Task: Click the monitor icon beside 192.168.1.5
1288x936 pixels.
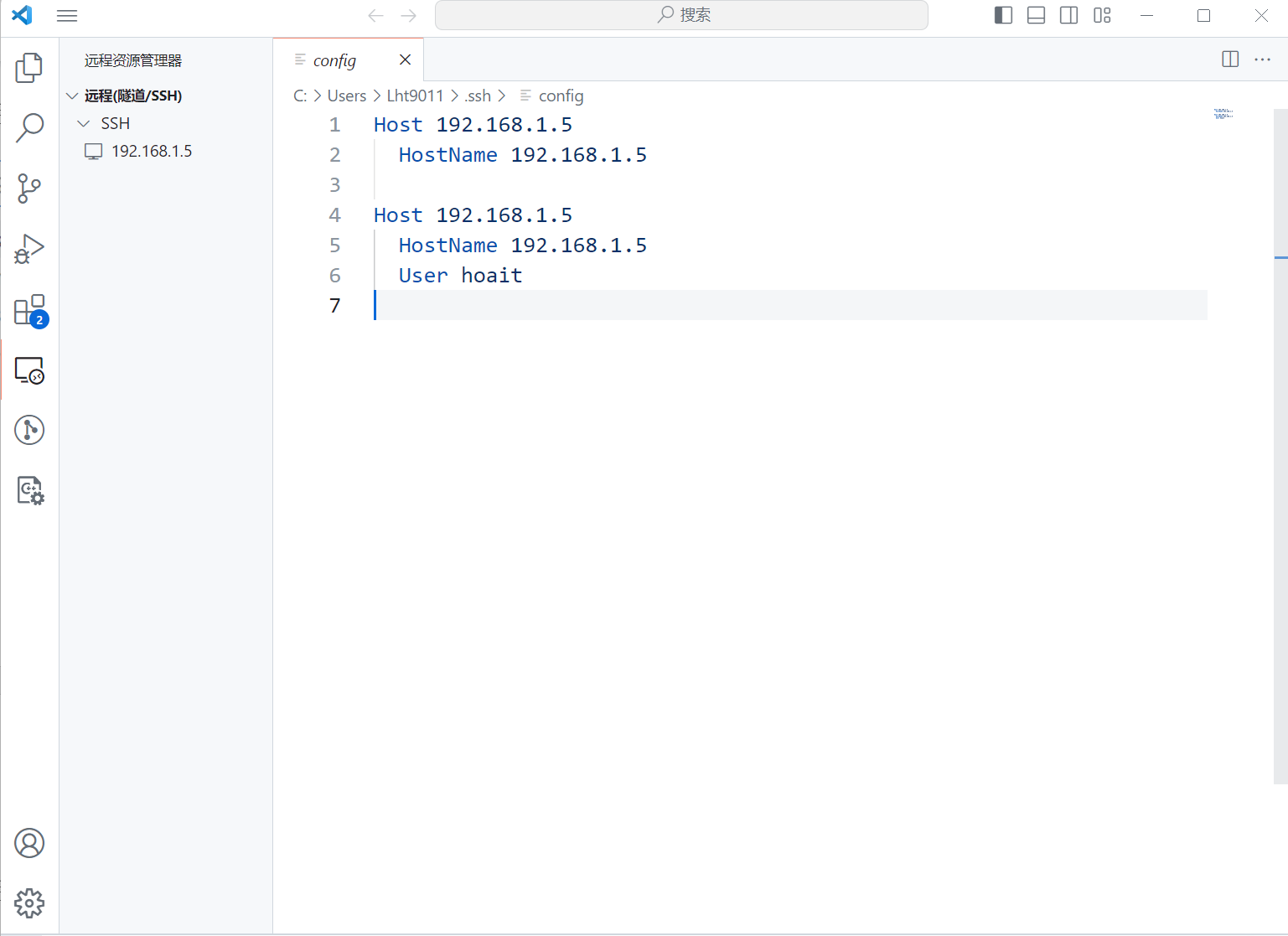Action: click(x=93, y=151)
